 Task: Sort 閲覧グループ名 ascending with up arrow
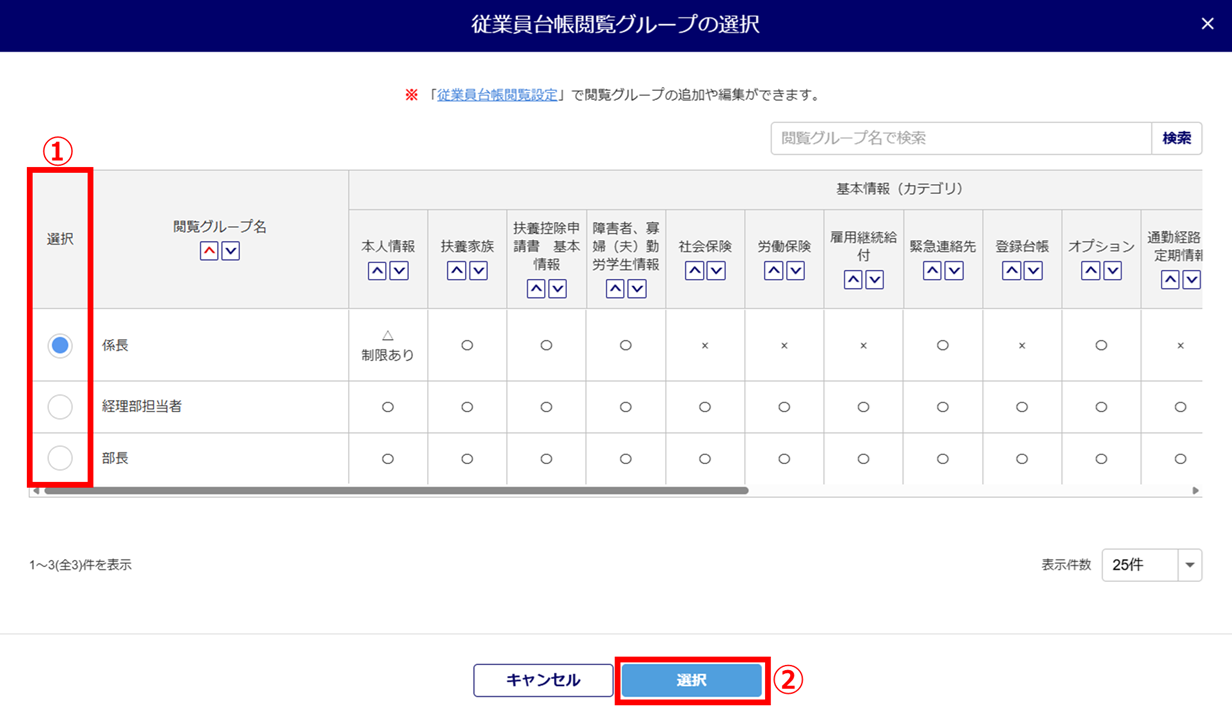click(x=209, y=251)
